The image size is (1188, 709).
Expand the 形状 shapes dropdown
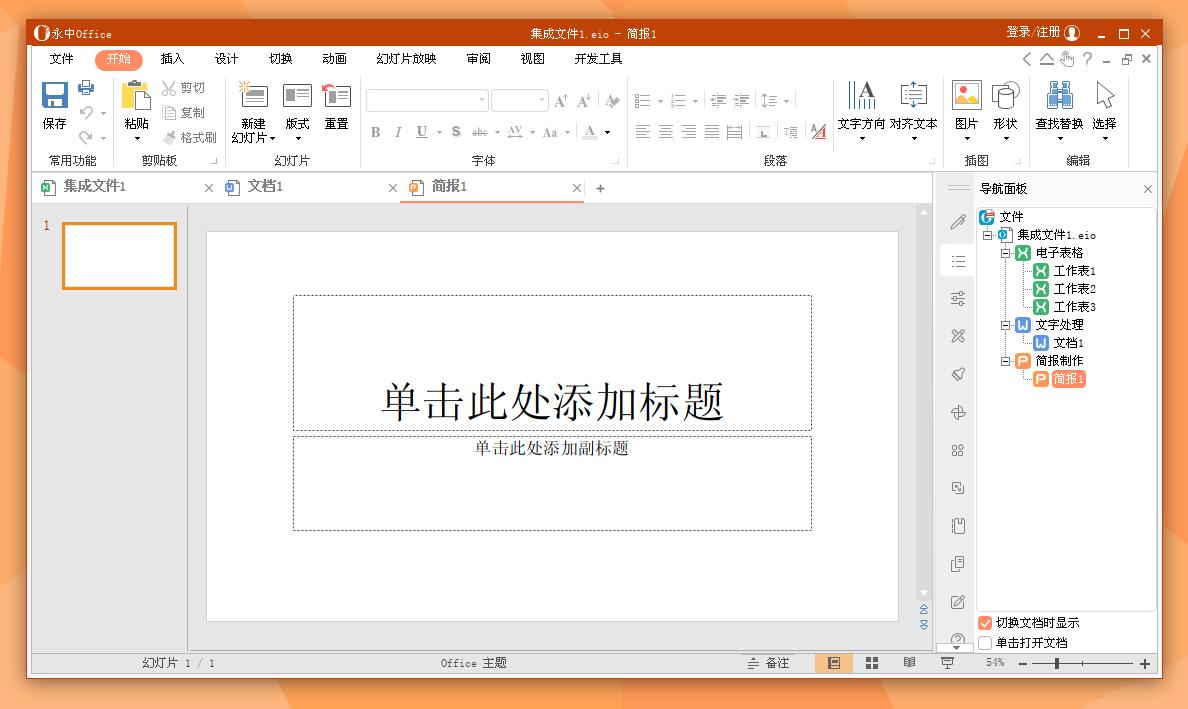(x=1005, y=139)
